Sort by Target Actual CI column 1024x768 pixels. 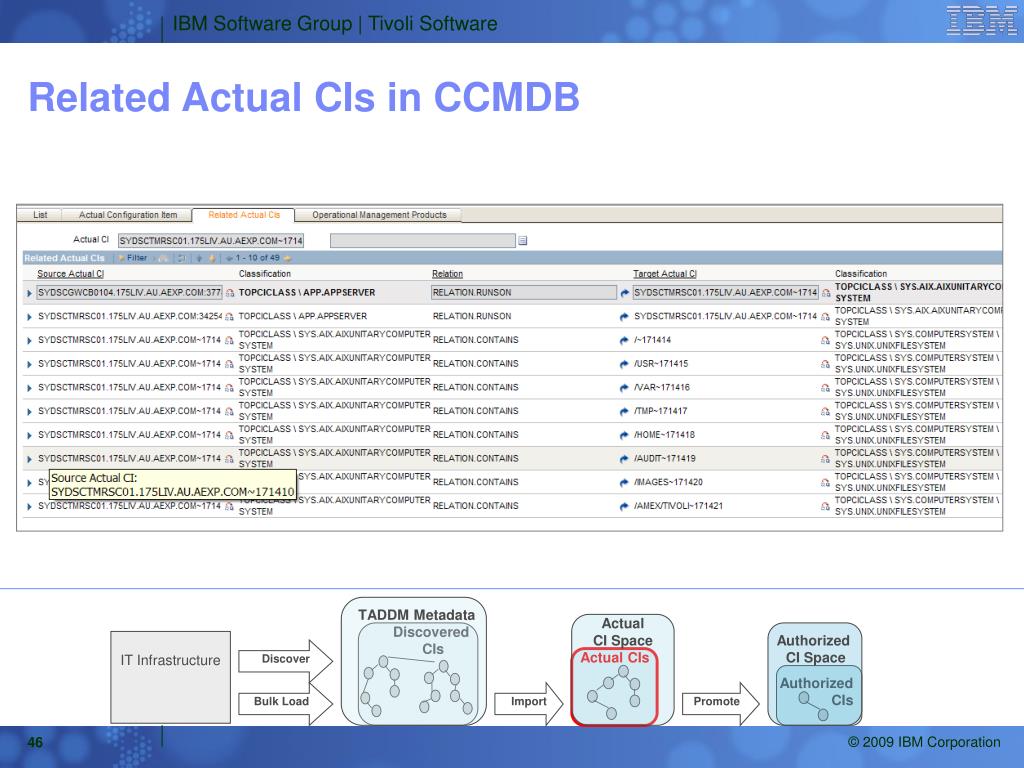(x=665, y=274)
